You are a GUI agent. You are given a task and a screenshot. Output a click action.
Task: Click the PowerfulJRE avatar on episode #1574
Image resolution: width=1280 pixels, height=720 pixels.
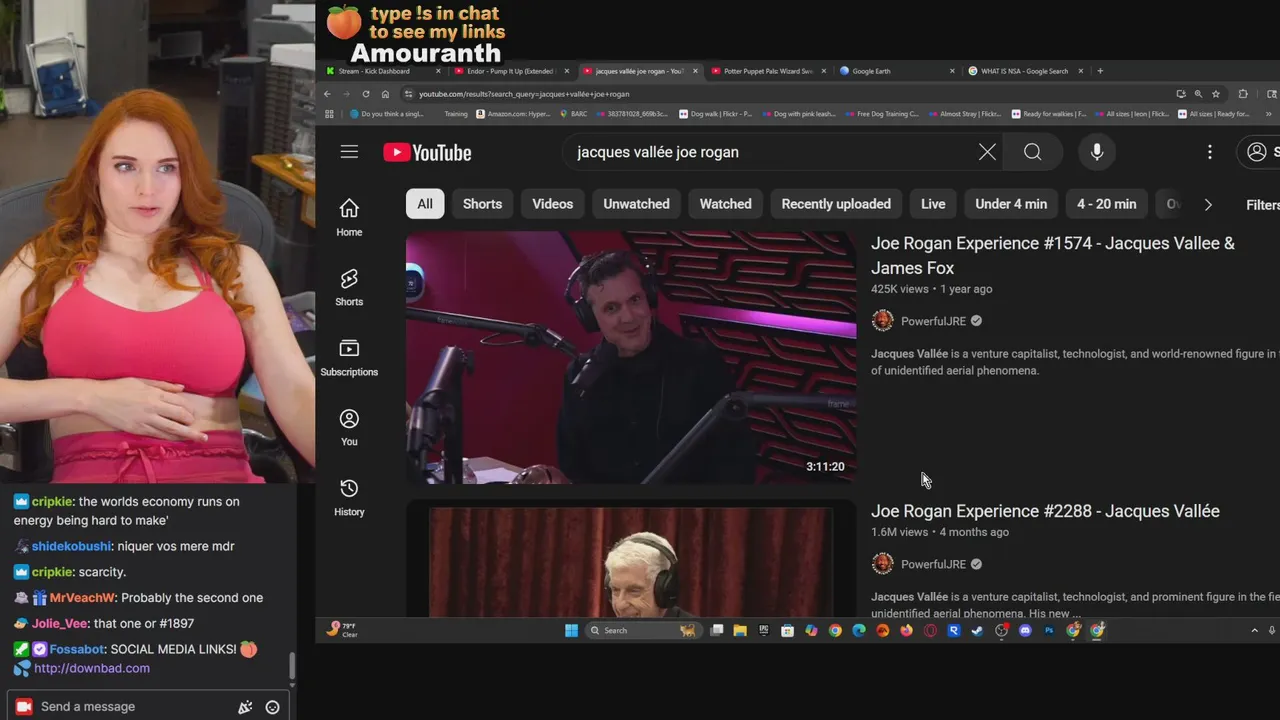882,321
